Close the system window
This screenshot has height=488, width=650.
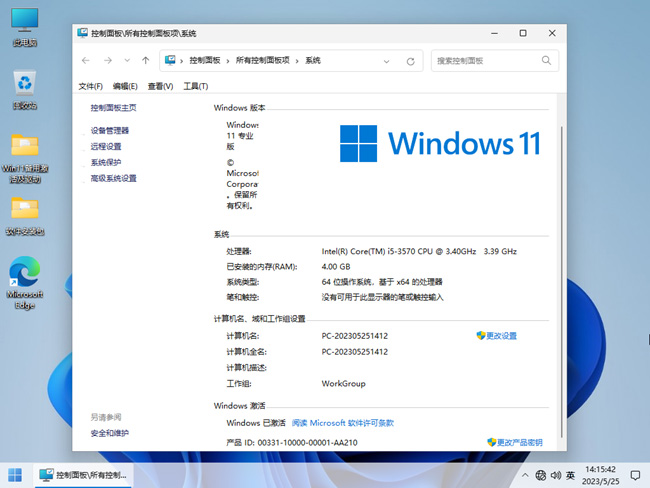click(552, 33)
